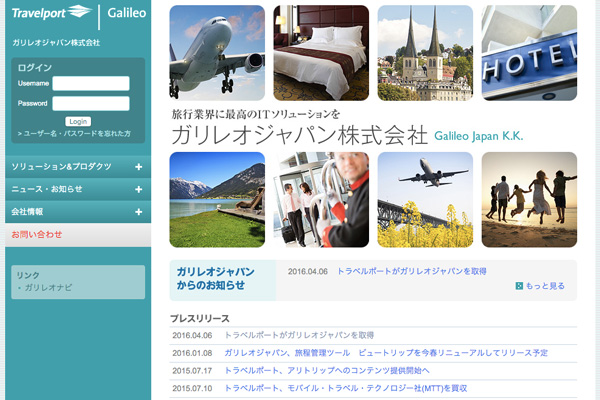
Task: Expand ニュース・お知らせ plus icon
Action: click(139, 189)
